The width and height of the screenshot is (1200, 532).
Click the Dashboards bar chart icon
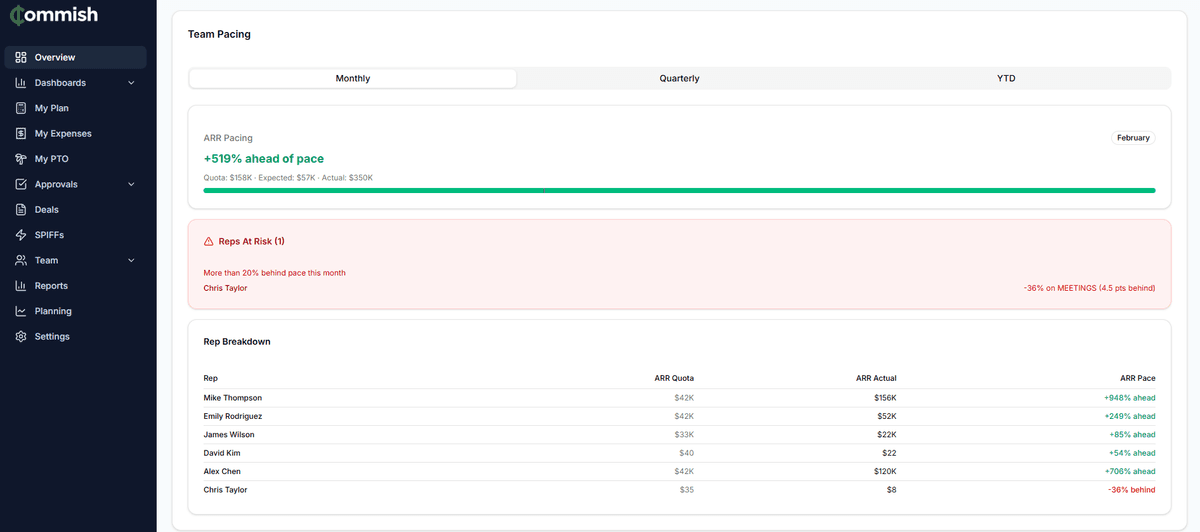coord(21,83)
